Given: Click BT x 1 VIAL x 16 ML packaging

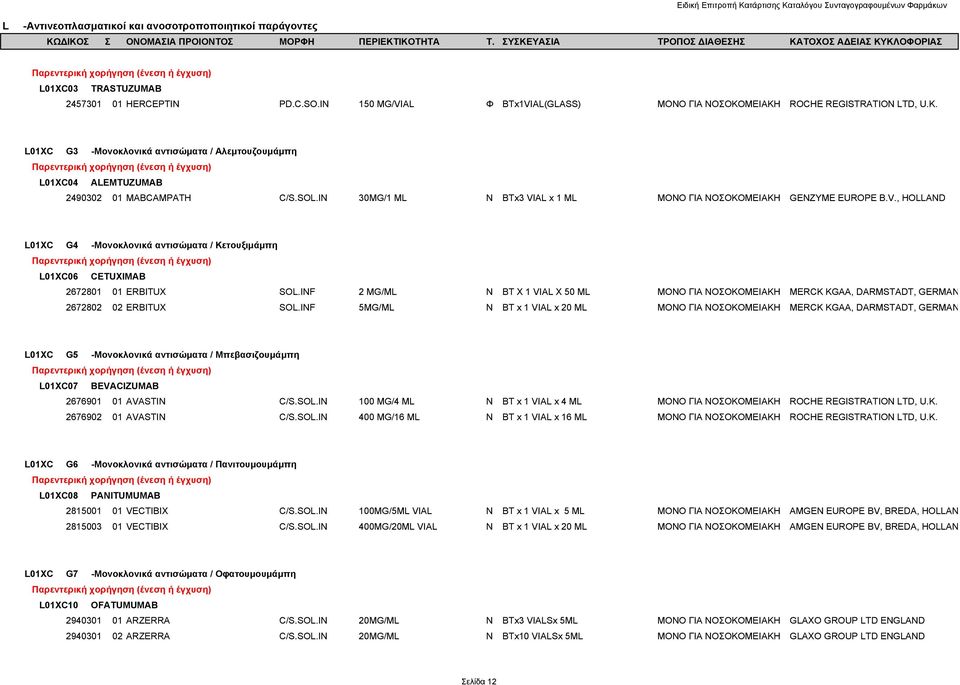Looking at the screenshot, I should pyautogui.click(x=544, y=417).
